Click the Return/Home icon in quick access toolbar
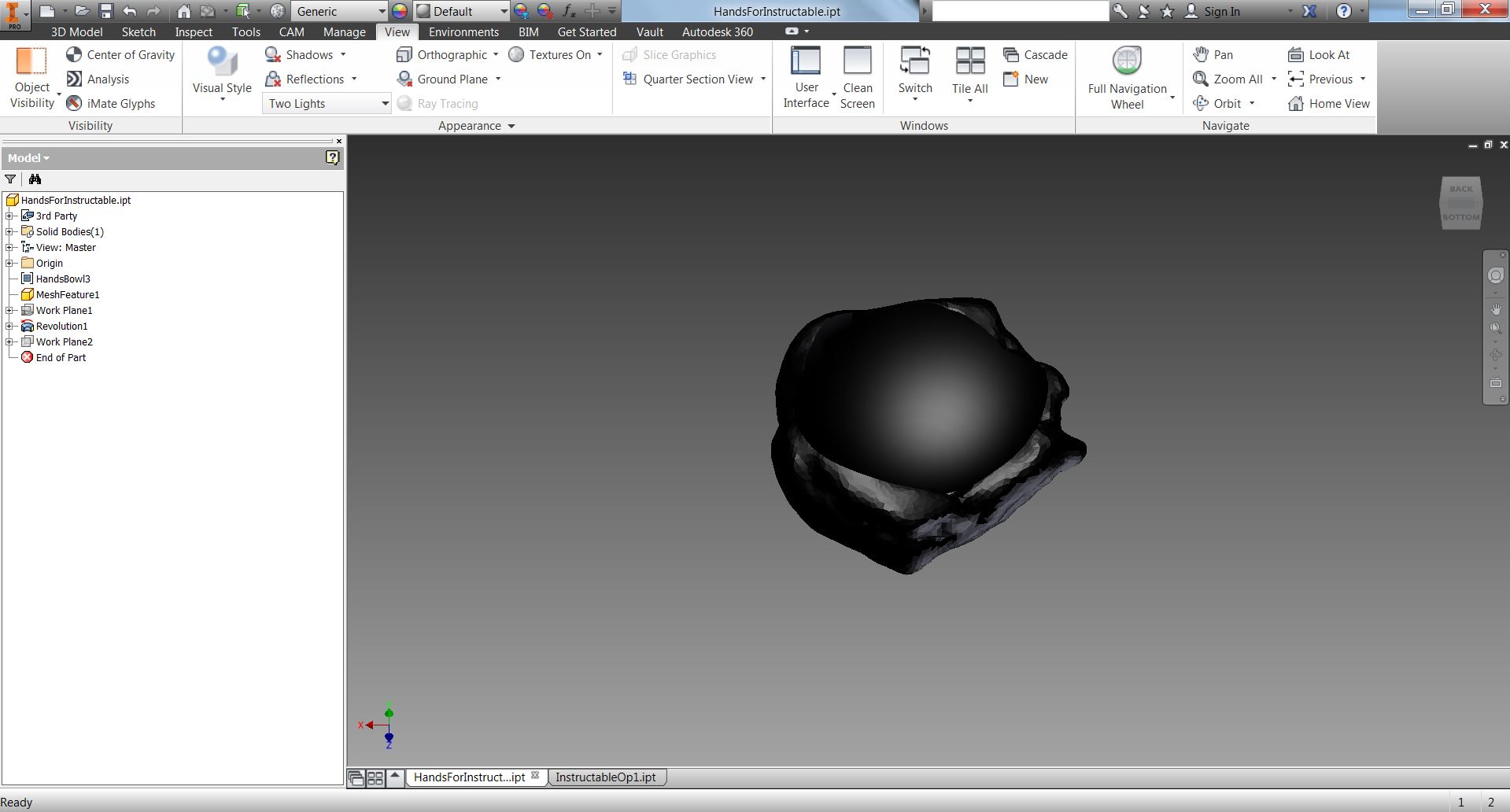The height and width of the screenshot is (812, 1510). tap(183, 11)
